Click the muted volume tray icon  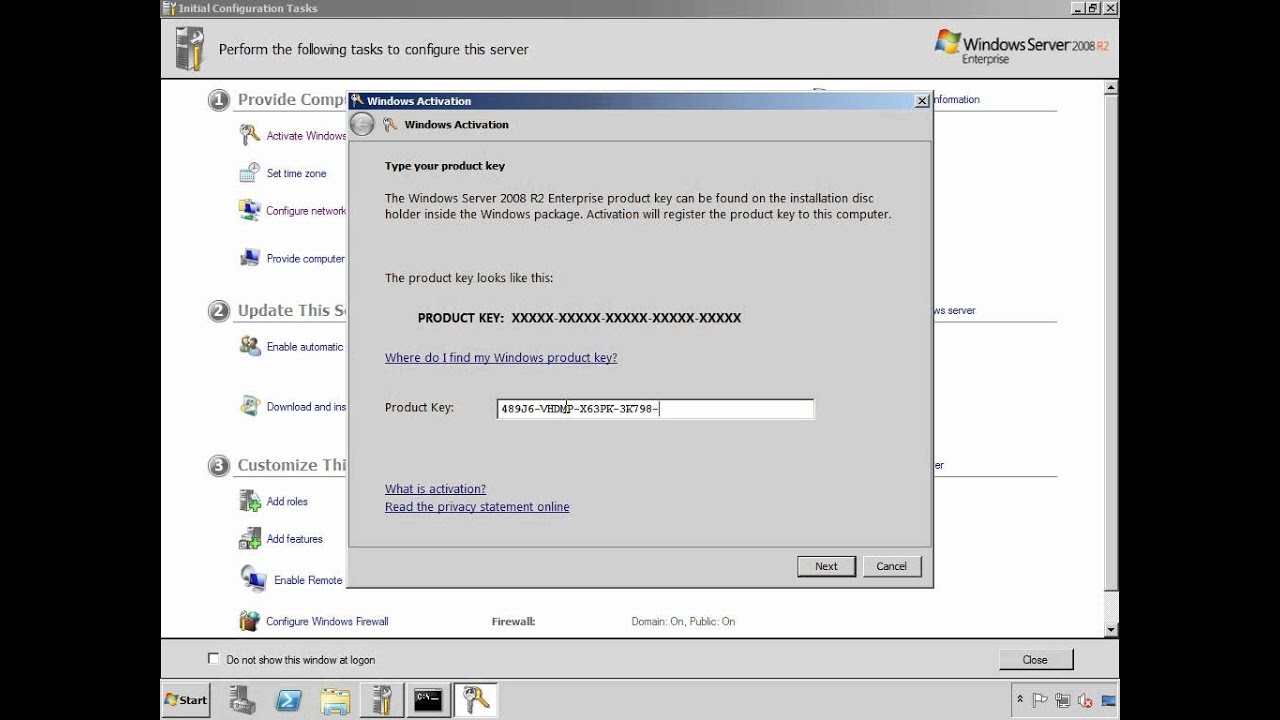click(x=1084, y=700)
